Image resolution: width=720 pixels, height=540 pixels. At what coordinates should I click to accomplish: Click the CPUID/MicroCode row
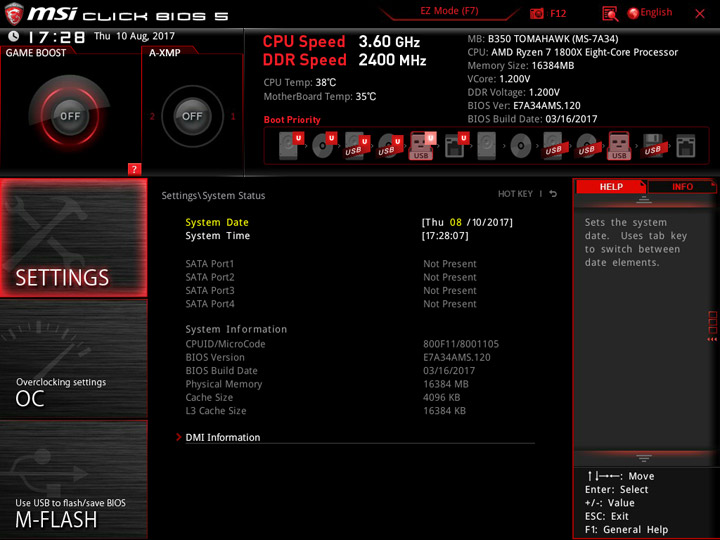tap(342, 344)
